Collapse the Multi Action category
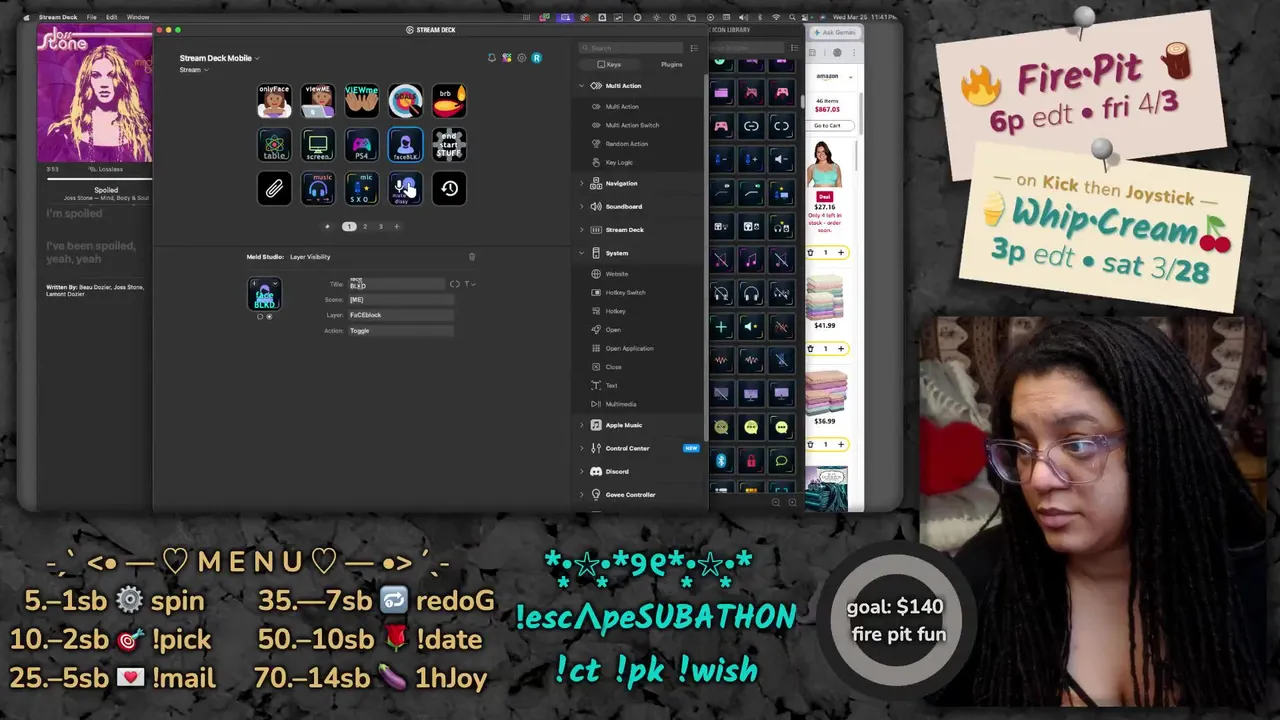 (582, 86)
